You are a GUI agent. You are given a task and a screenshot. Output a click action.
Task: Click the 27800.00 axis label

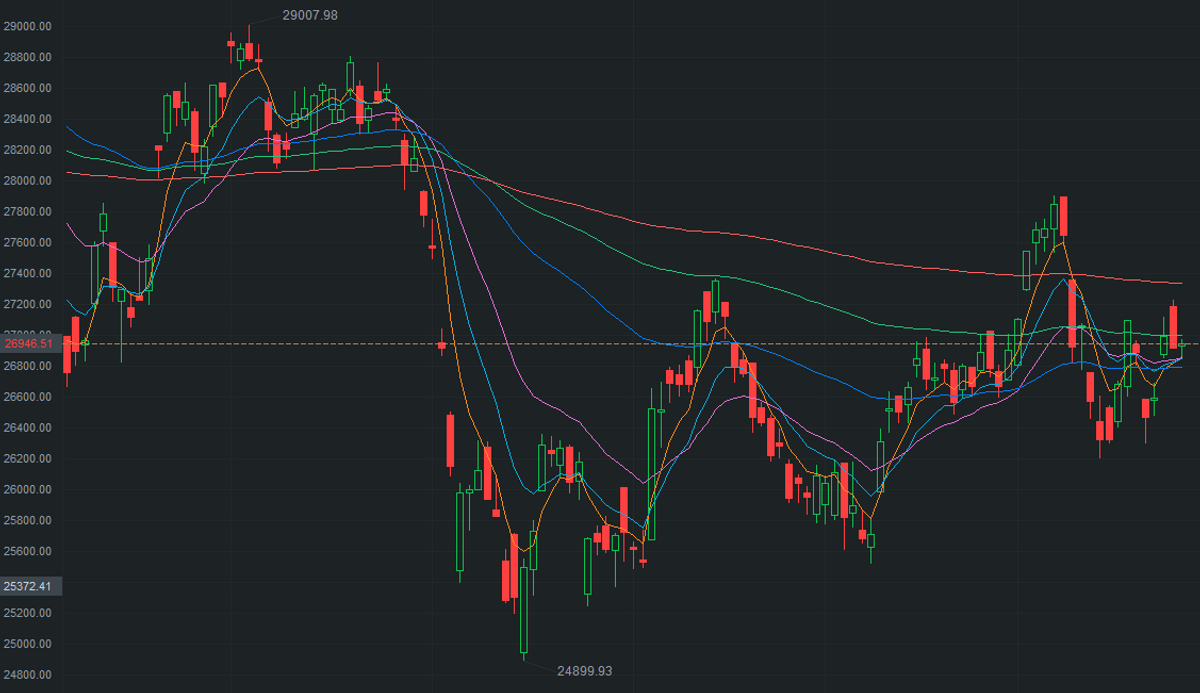point(28,212)
